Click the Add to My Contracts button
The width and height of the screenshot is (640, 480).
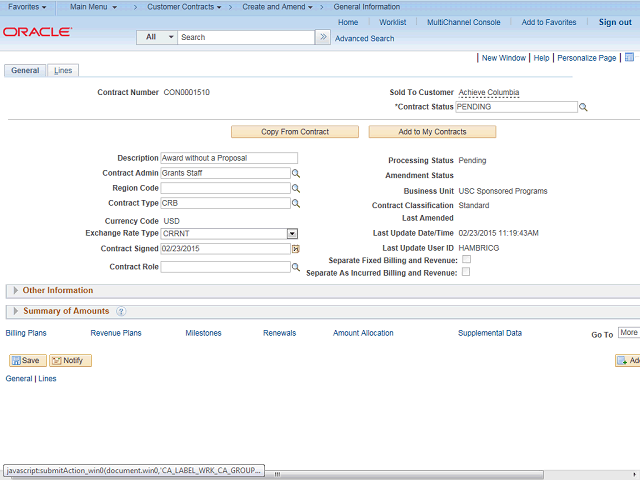pos(432,132)
